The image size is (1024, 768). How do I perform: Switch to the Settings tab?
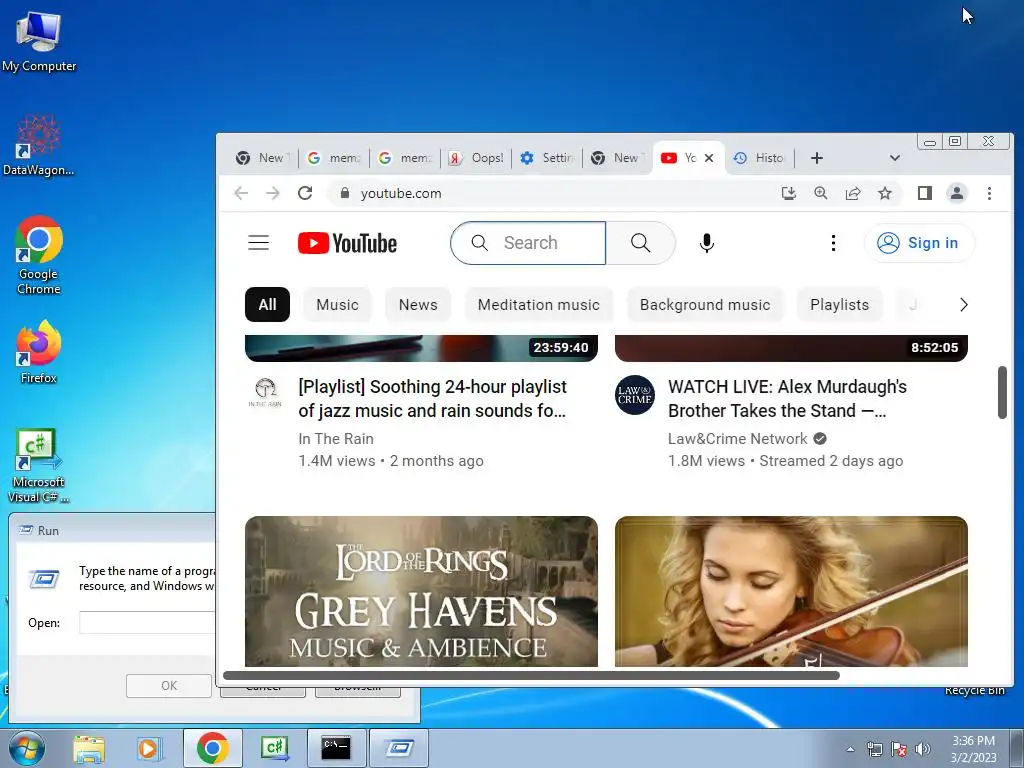point(546,158)
